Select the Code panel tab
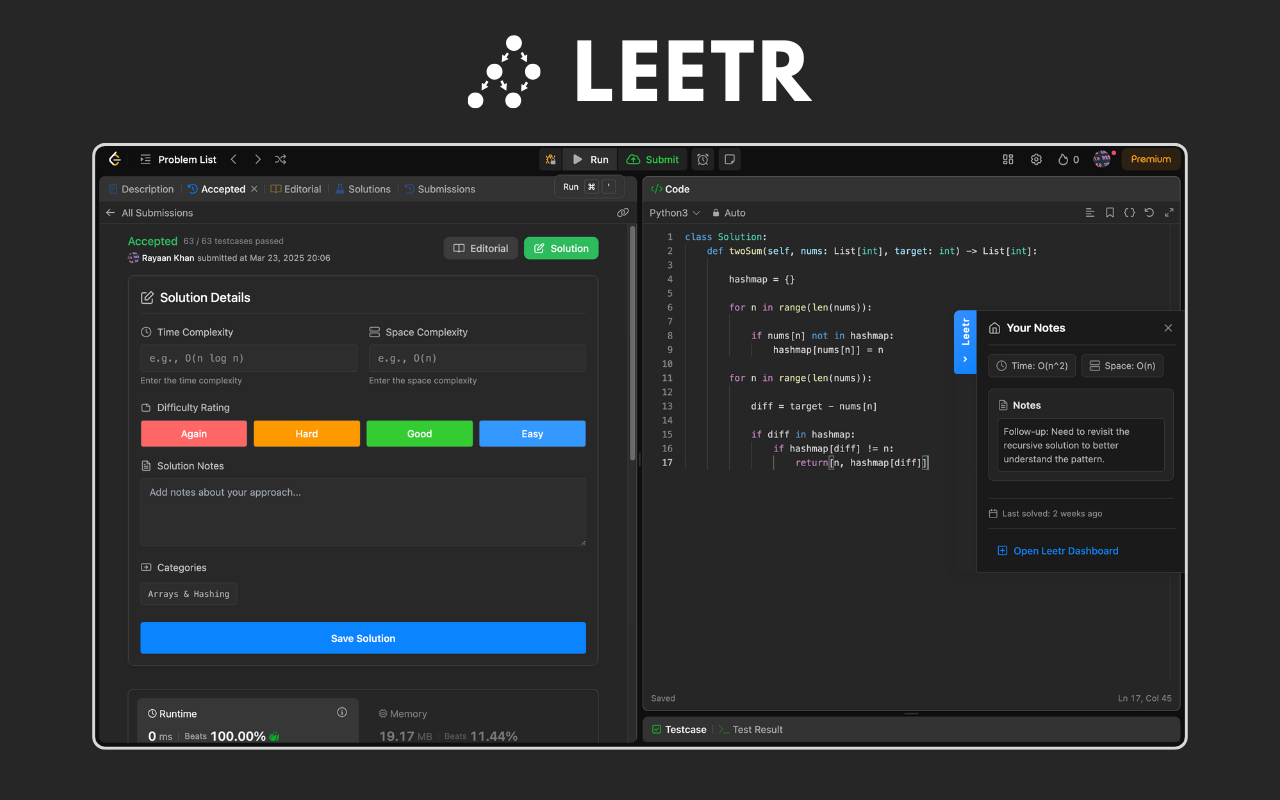 (x=670, y=189)
